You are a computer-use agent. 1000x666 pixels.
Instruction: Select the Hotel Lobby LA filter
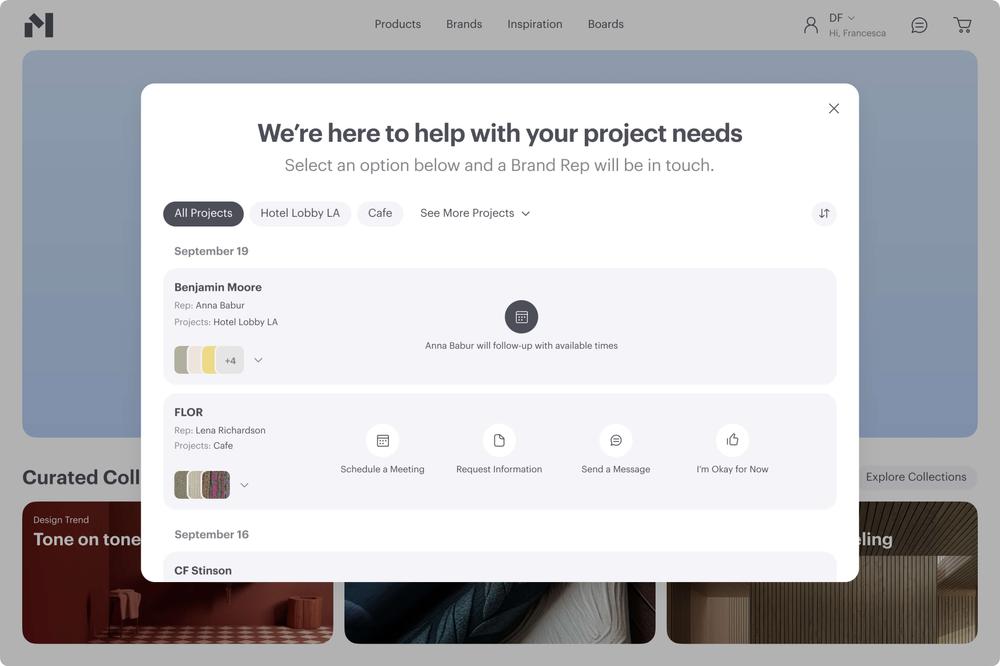pos(300,213)
